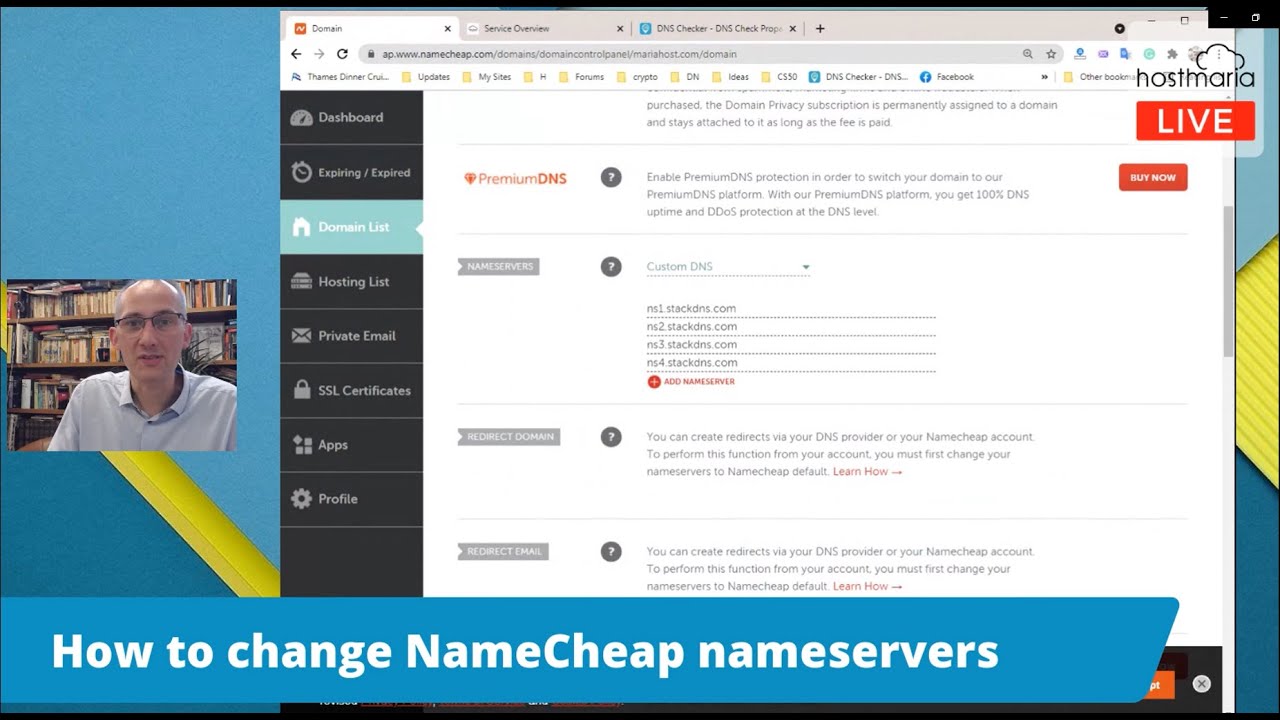Open the Thames Dinner Cruise bookmark
The width and height of the screenshot is (1280, 720).
340,77
